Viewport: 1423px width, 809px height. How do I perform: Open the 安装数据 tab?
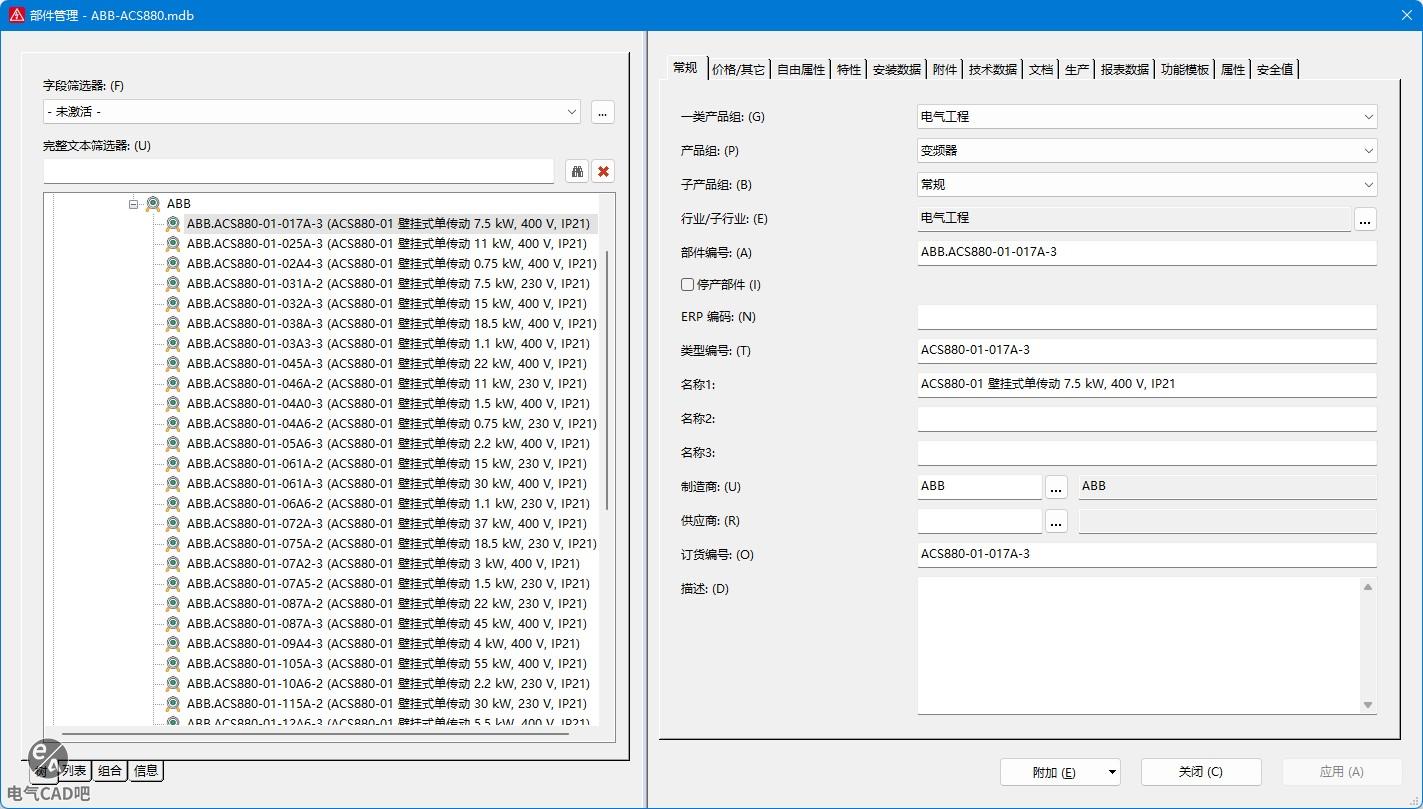[897, 69]
